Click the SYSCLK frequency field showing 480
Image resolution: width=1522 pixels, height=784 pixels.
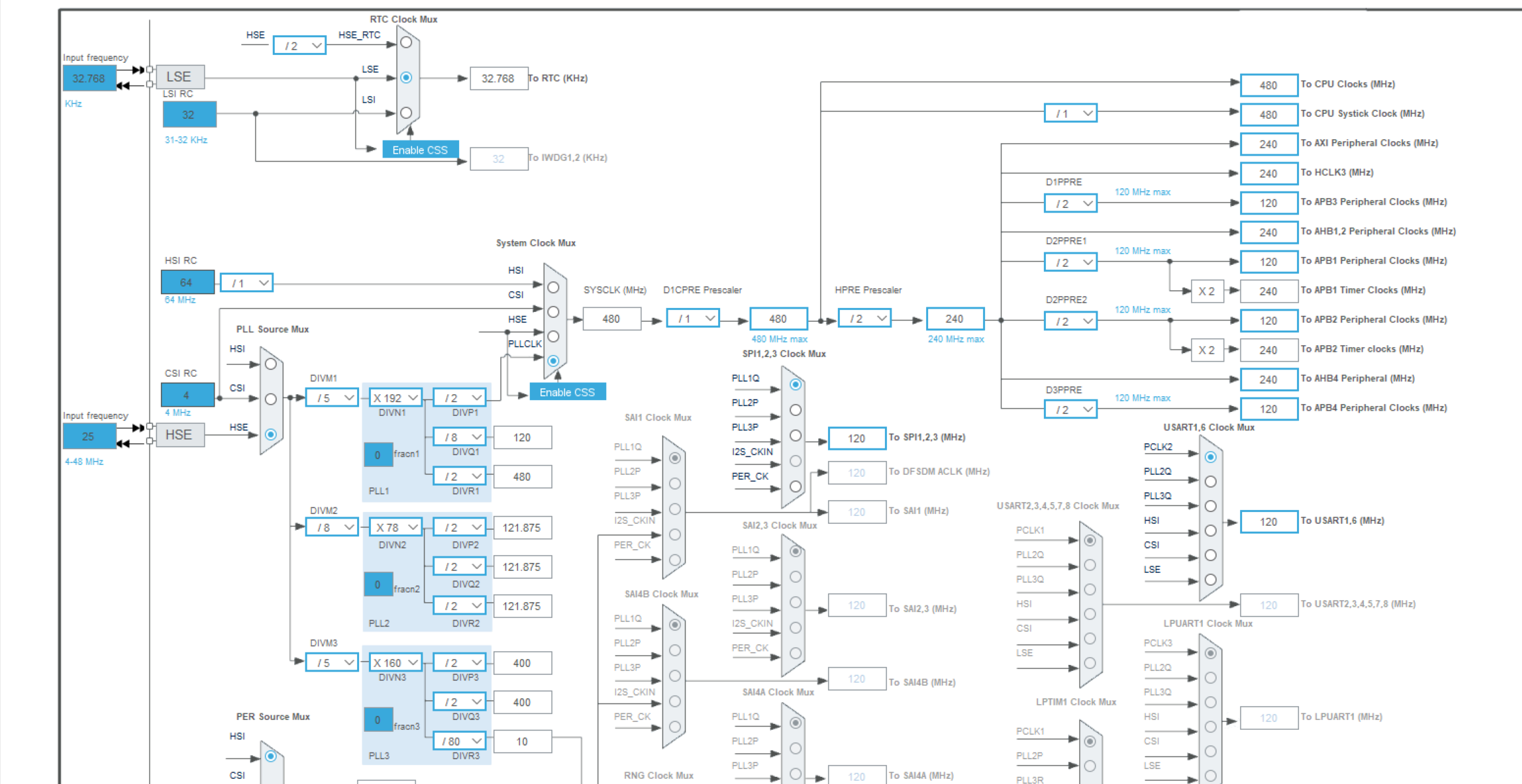click(x=612, y=318)
